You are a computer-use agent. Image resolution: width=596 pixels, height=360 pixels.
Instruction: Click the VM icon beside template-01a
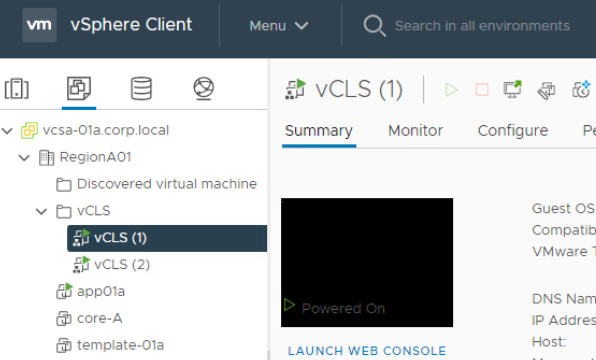(x=64, y=346)
